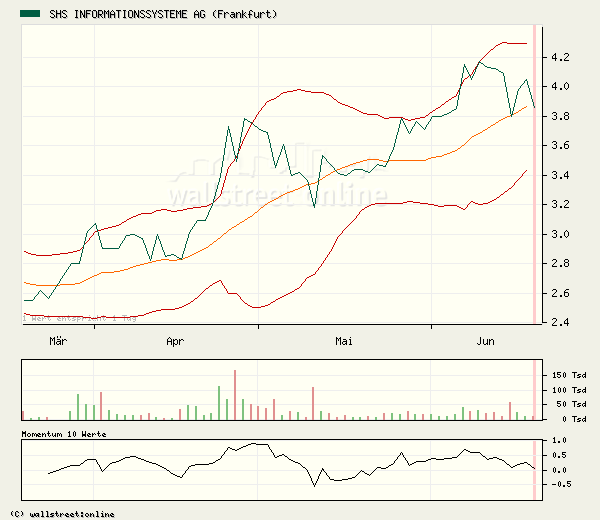
Task: Click the tall red volume bar in early Mai
Action: (313, 403)
